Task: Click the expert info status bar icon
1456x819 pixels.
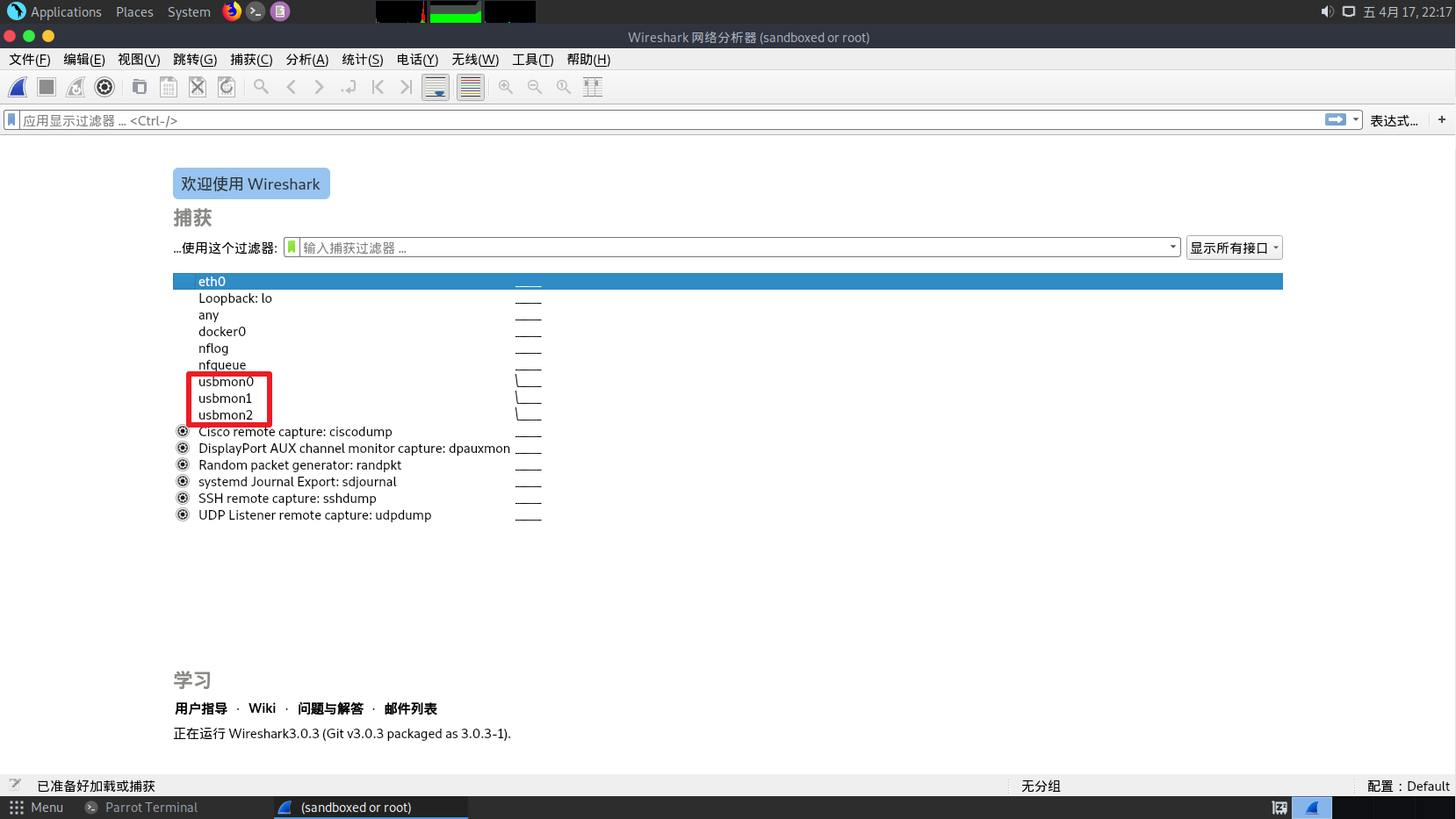Action: click(x=15, y=785)
